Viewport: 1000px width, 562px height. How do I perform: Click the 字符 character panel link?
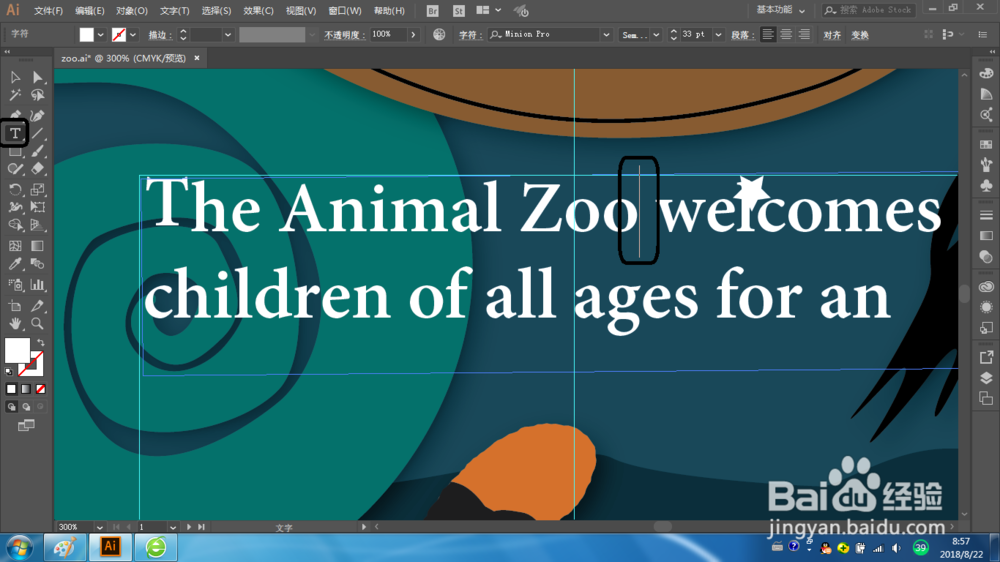(469, 35)
